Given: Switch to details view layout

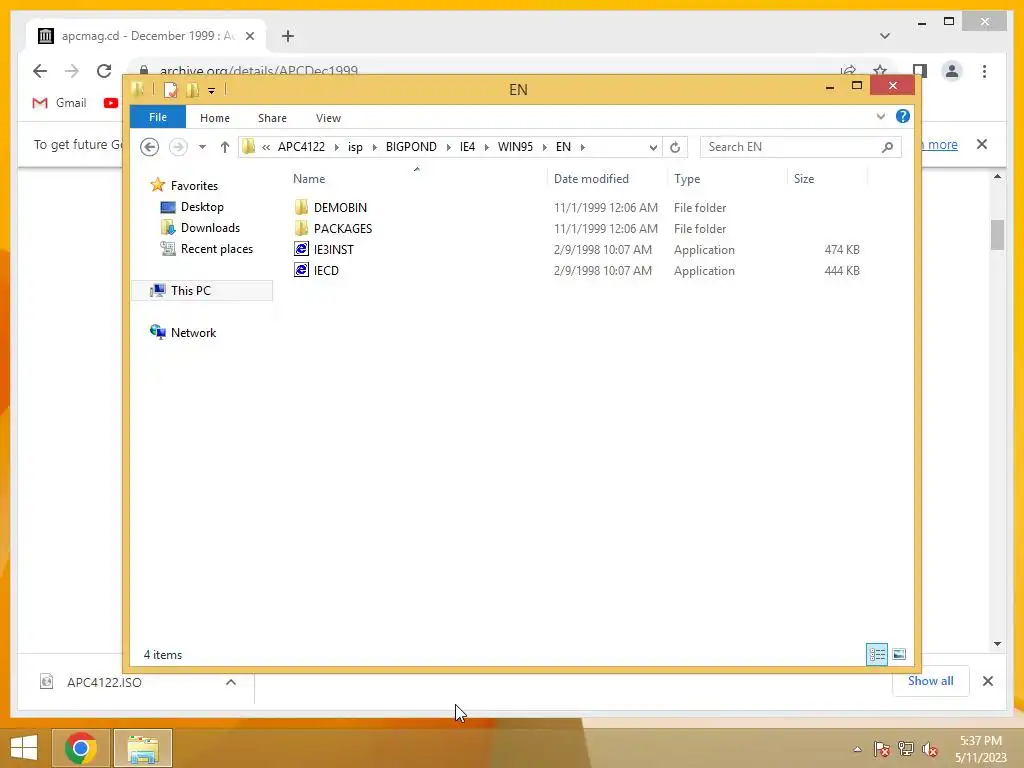Looking at the screenshot, I should click(876, 654).
